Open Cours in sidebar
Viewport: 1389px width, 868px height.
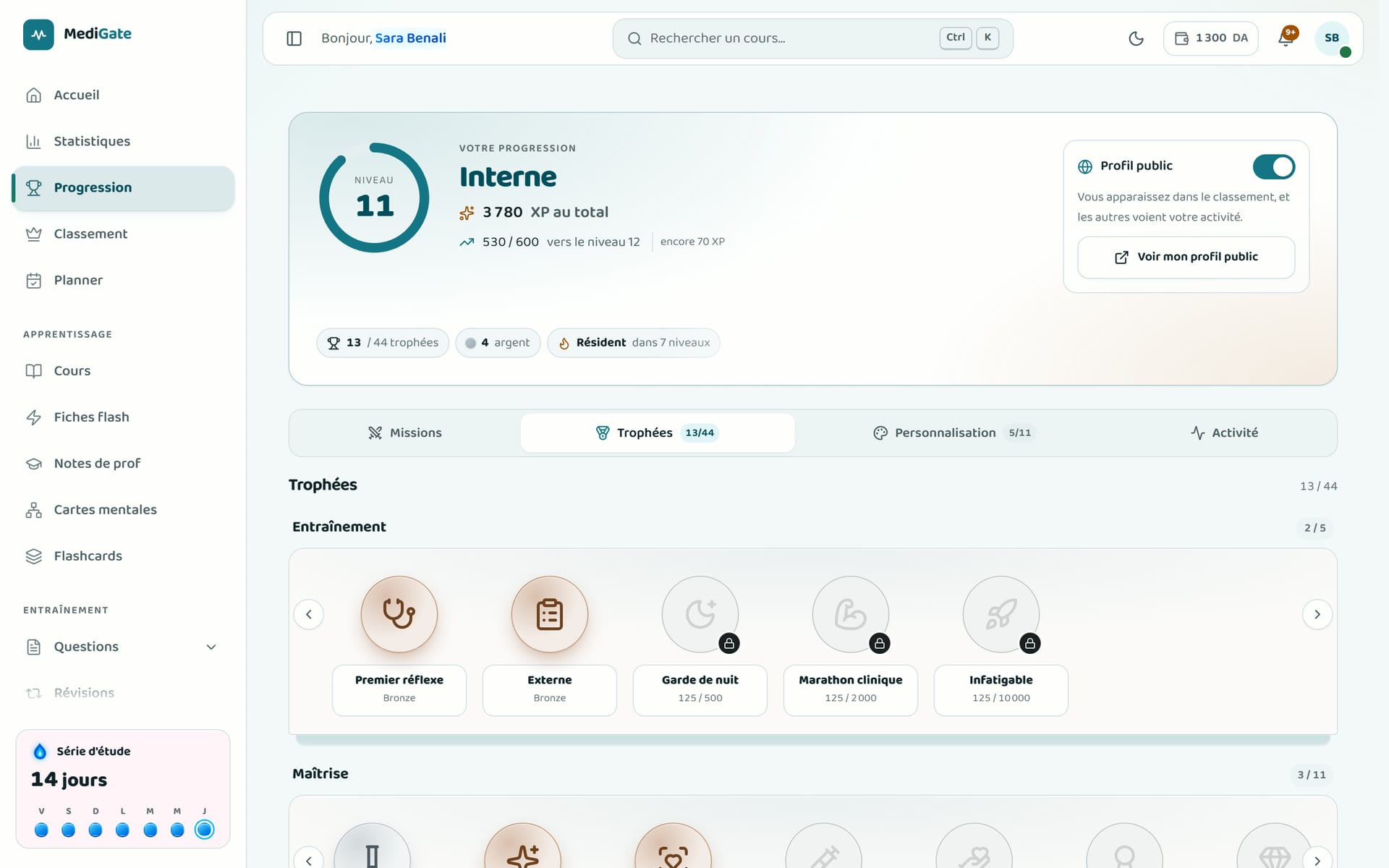[x=123, y=370]
